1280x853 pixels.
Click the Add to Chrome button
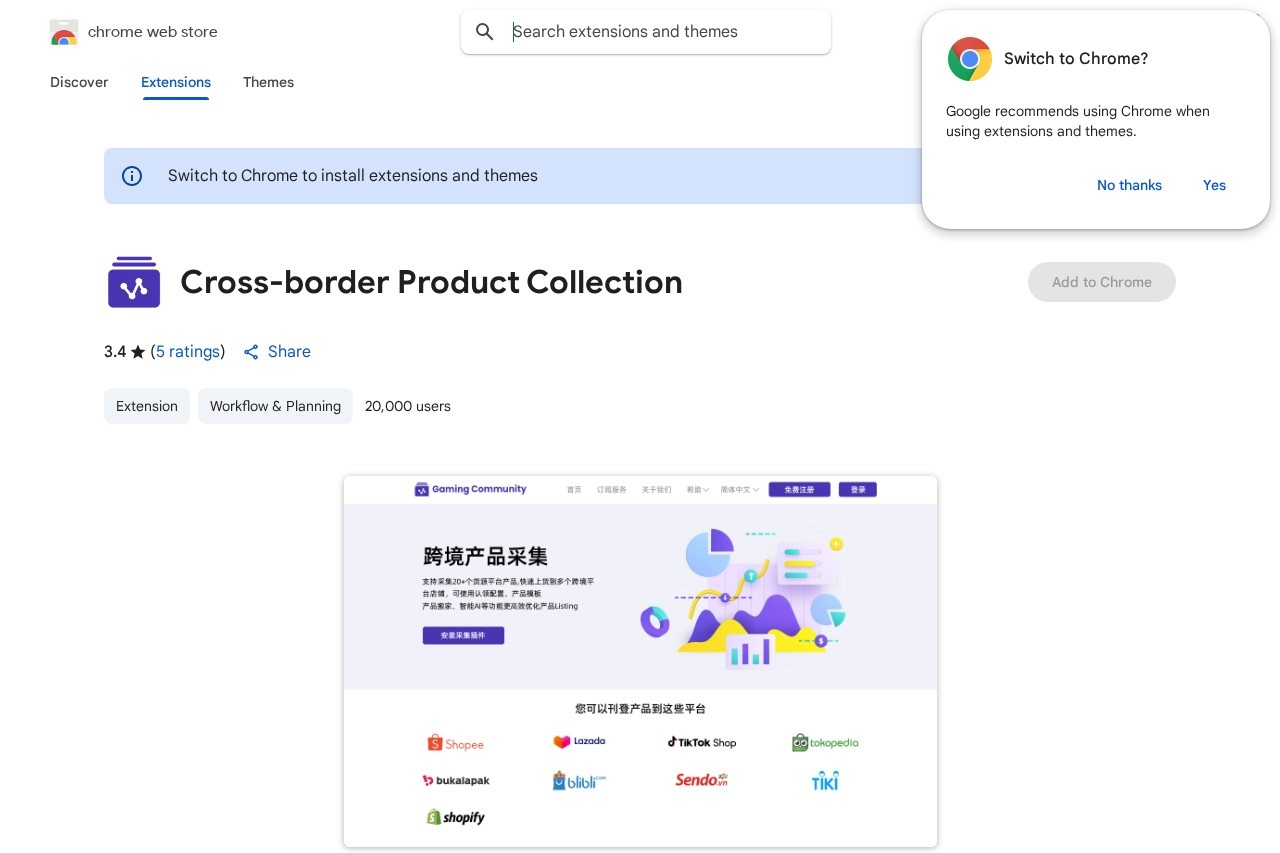tap(1102, 282)
